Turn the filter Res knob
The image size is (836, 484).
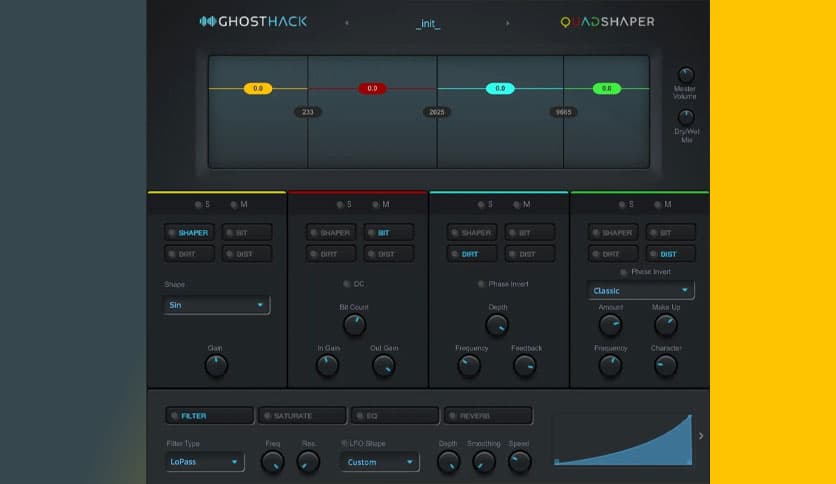(308, 462)
